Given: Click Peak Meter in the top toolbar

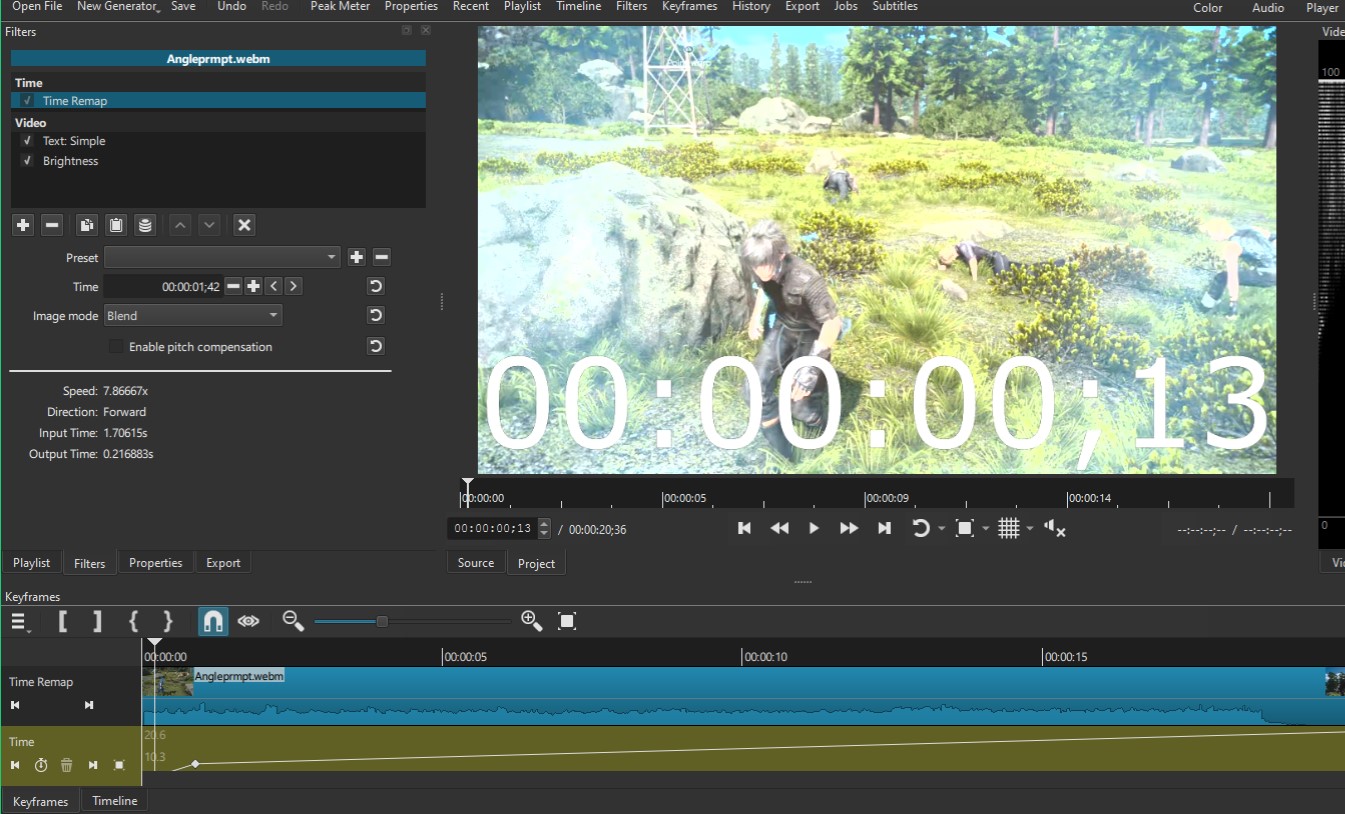Looking at the screenshot, I should click(x=340, y=7).
